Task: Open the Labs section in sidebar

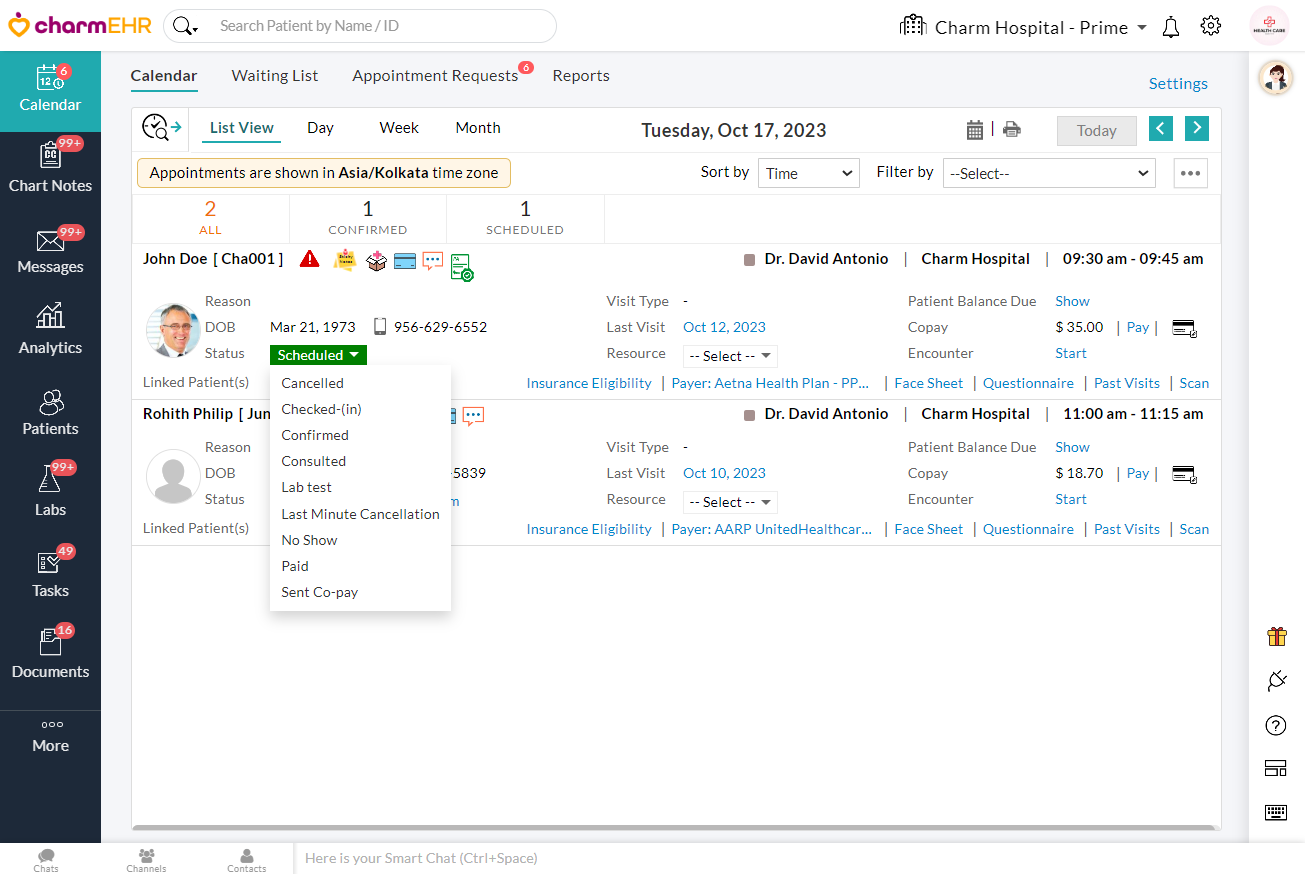Action: click(x=50, y=490)
